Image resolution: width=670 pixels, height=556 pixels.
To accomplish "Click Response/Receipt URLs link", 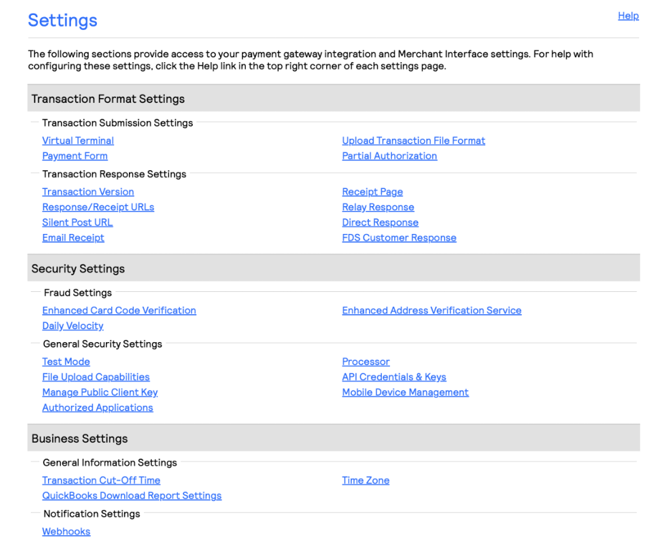I will [98, 207].
